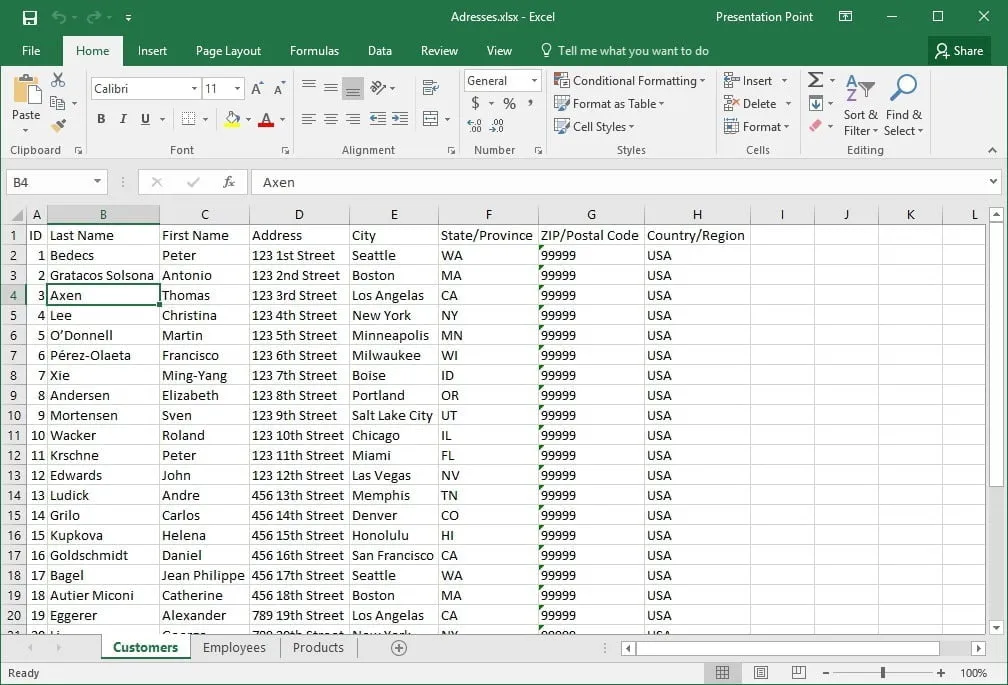Open the Calibri font name dropdown

(x=194, y=89)
